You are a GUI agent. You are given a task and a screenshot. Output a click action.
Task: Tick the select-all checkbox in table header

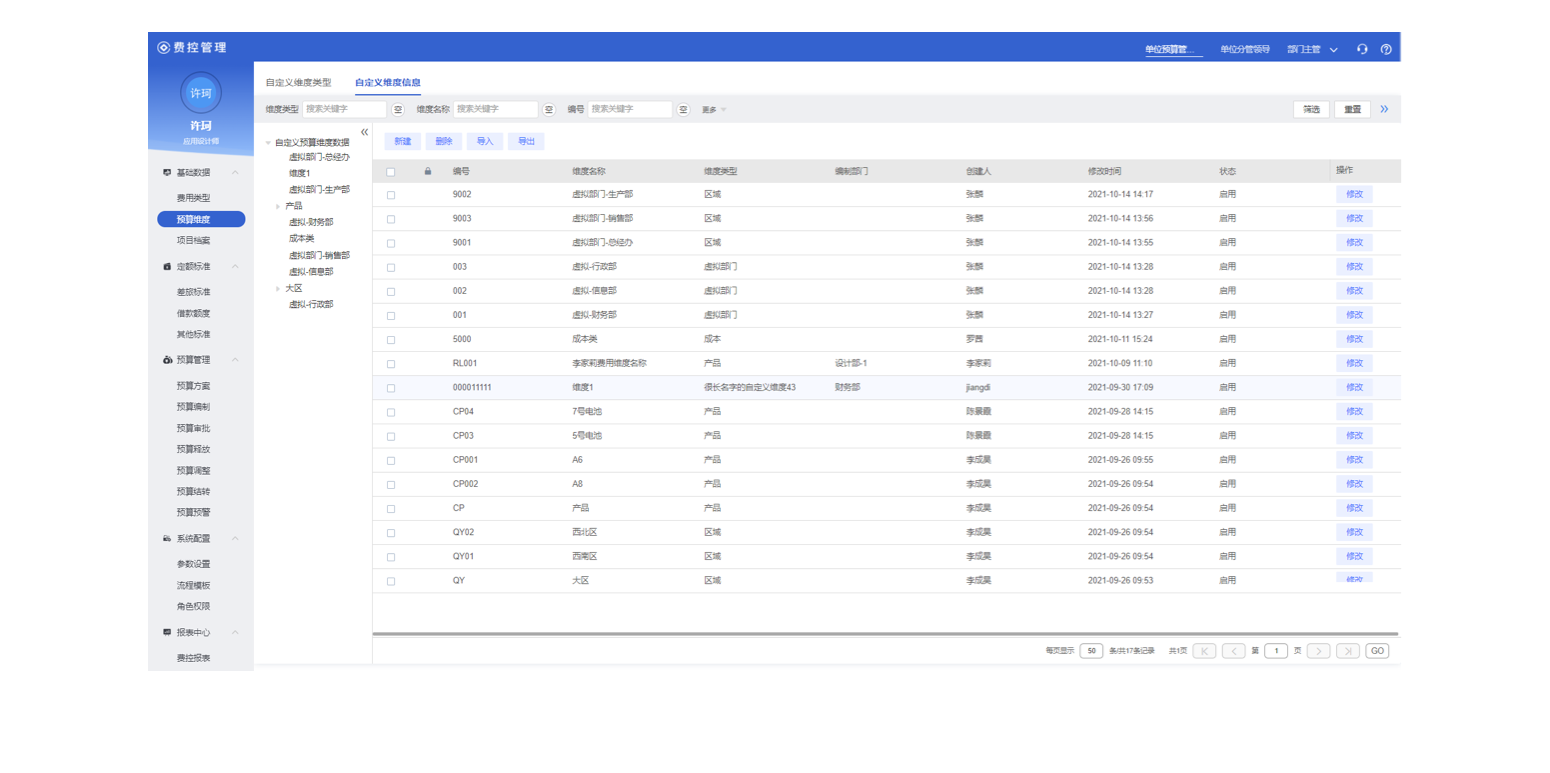391,172
